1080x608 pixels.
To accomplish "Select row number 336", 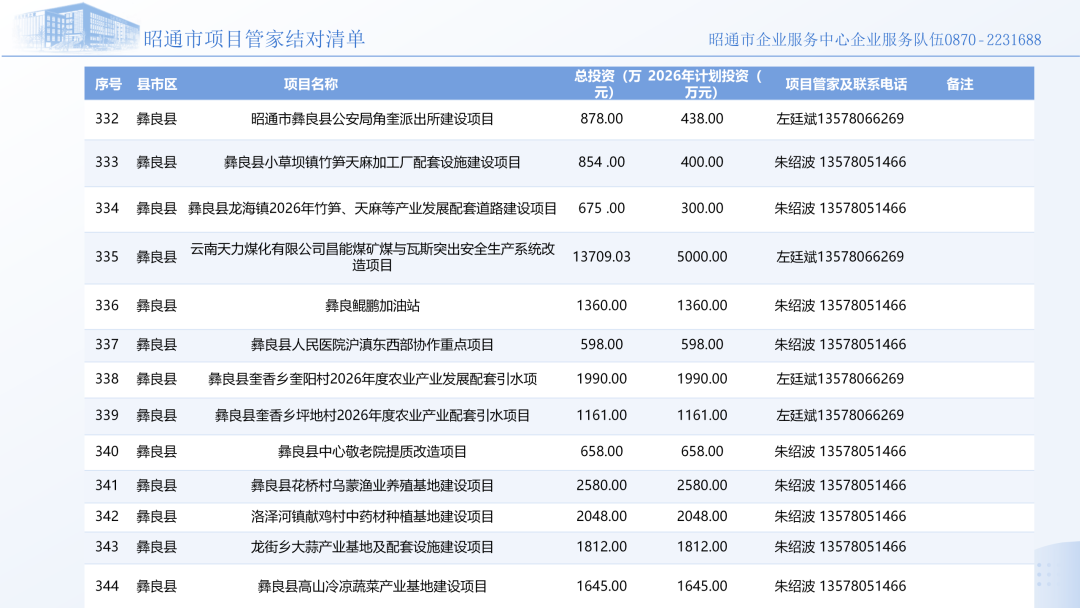I will tap(107, 305).
